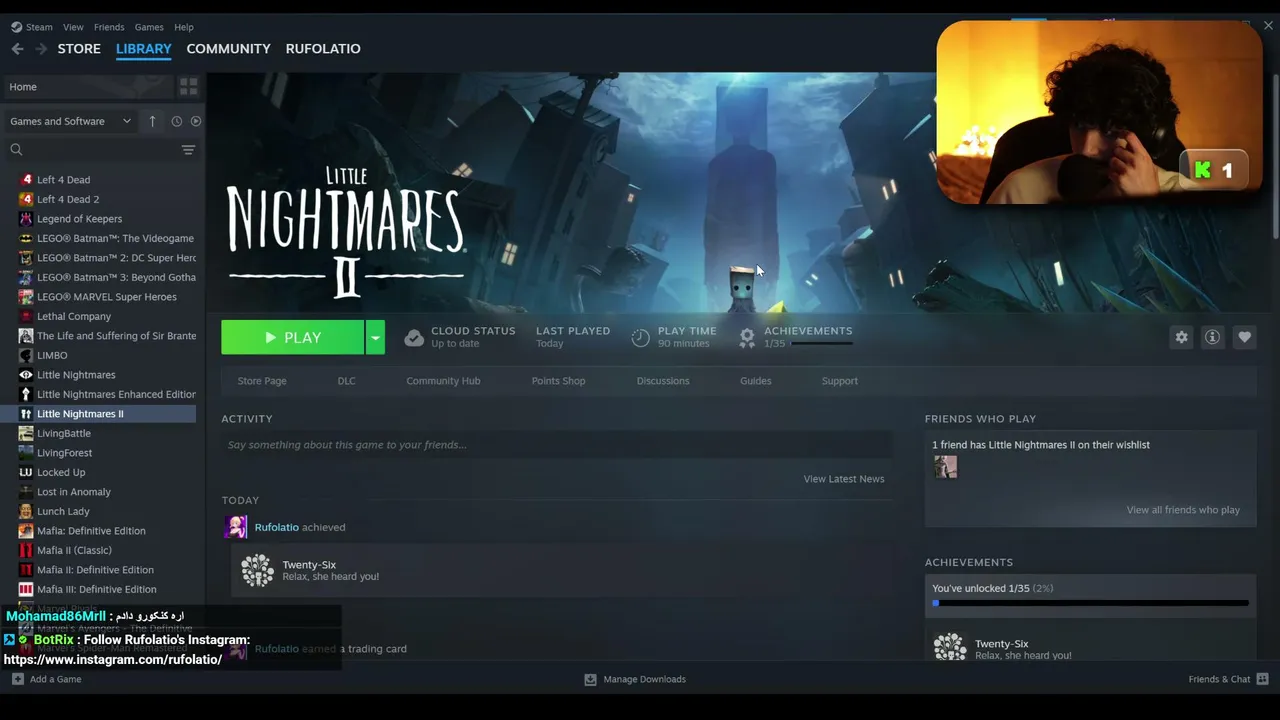Visit the Community Hub link
Image resolution: width=1280 pixels, height=720 pixels.
point(443,381)
